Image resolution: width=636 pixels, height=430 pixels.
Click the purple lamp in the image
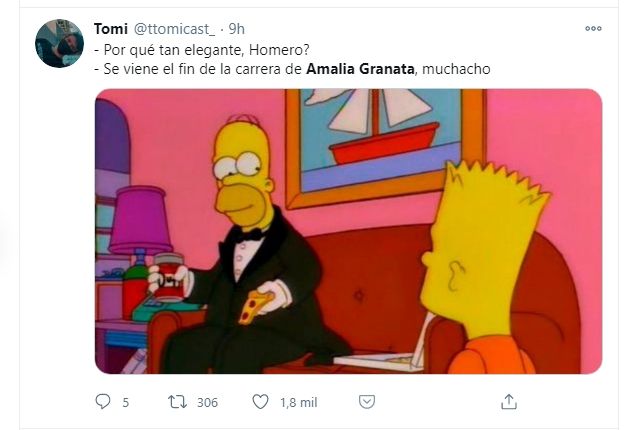tap(140, 225)
